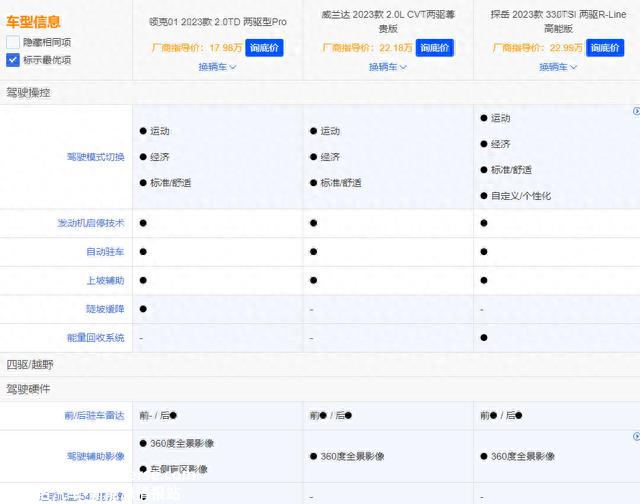Click the 驾驶模式切换 row label
Viewport: 640px width, 504px height.
pos(96,157)
